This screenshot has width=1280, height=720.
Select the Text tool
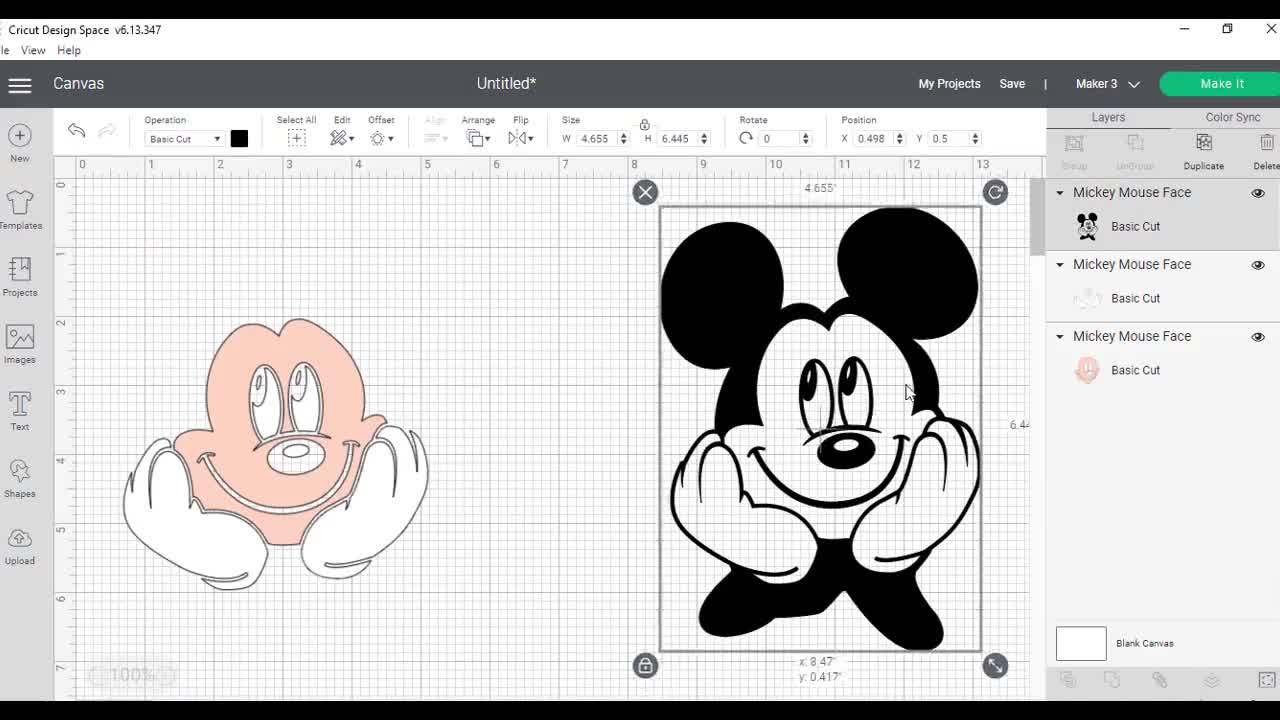tap(20, 411)
